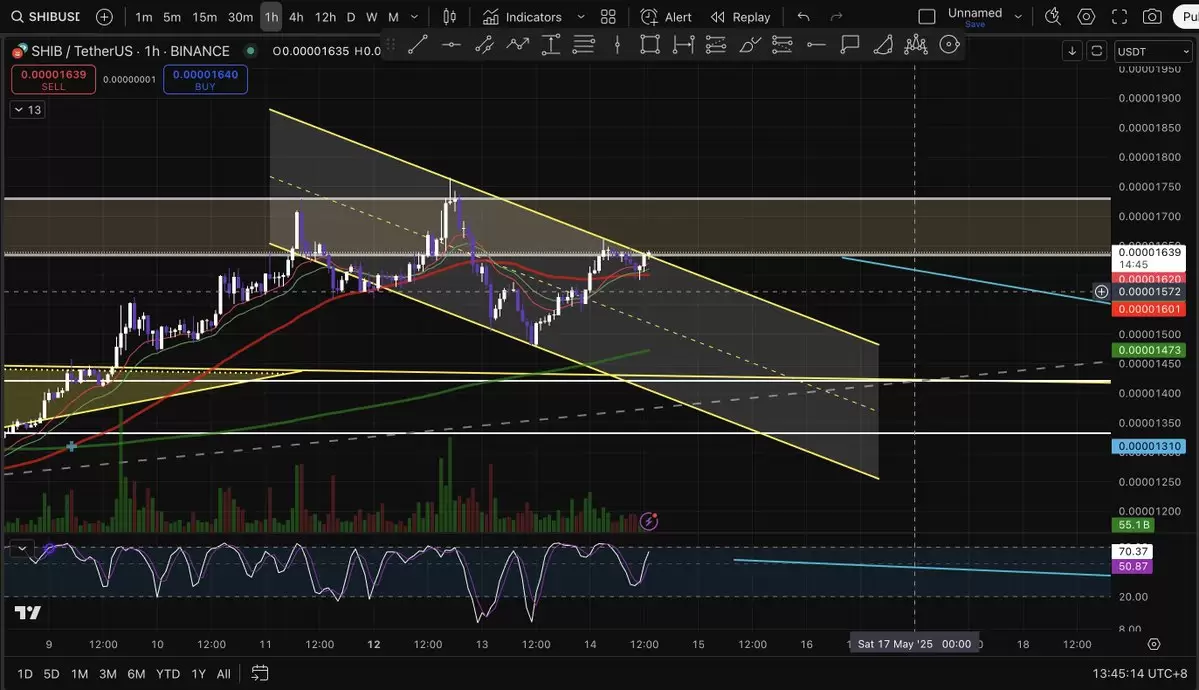Undo the last chart action
The image size is (1199, 690).
803,17
